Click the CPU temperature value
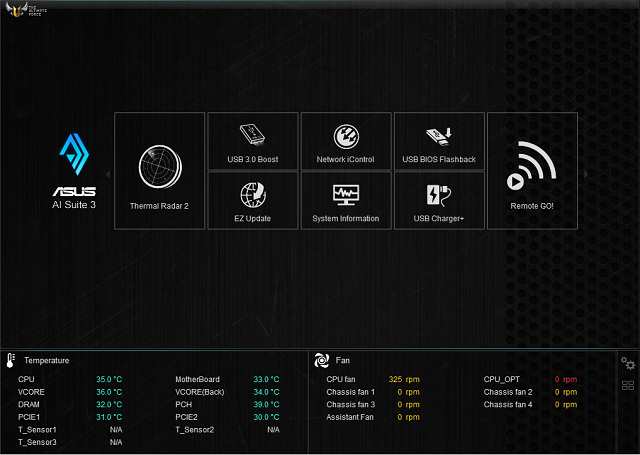The image size is (640, 455). coord(109,380)
